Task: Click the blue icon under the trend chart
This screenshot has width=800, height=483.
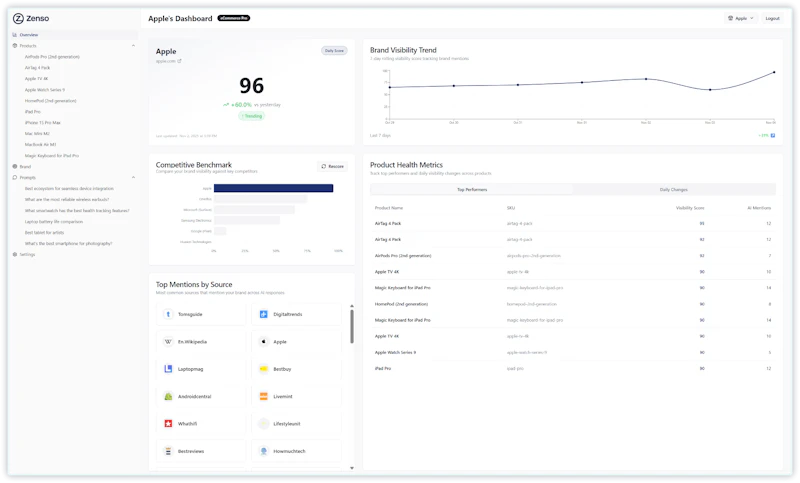Action: click(773, 136)
